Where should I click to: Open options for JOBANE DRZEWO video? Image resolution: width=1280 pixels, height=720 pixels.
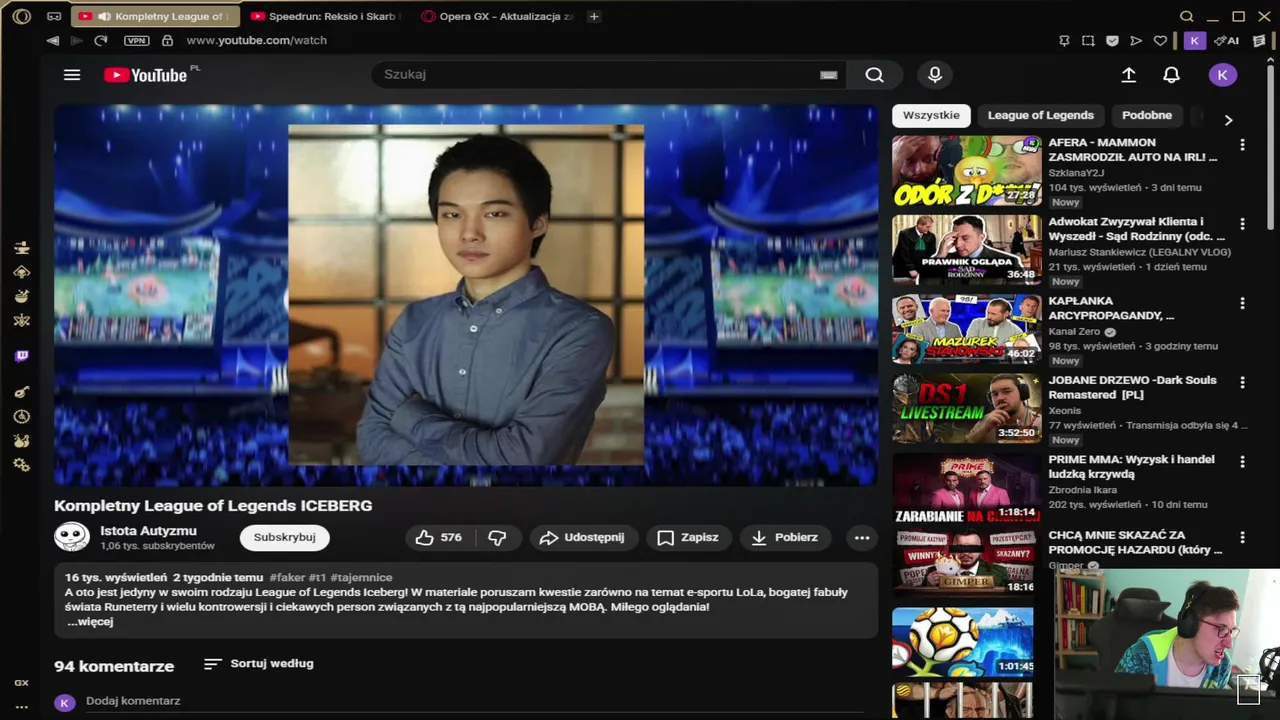coord(1242,382)
